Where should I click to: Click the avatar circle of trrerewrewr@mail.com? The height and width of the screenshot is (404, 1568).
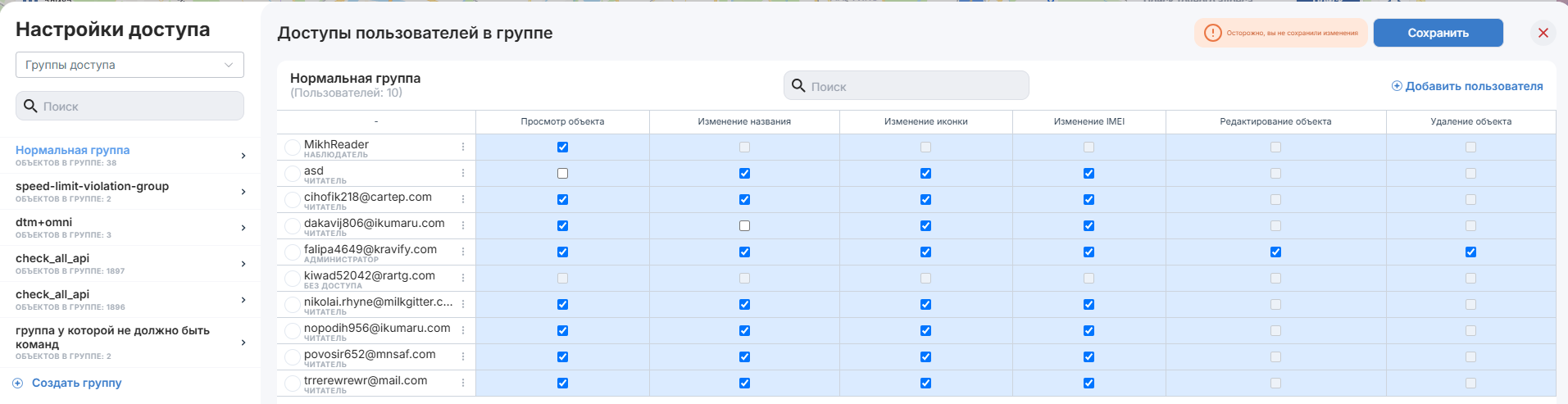pos(293,384)
